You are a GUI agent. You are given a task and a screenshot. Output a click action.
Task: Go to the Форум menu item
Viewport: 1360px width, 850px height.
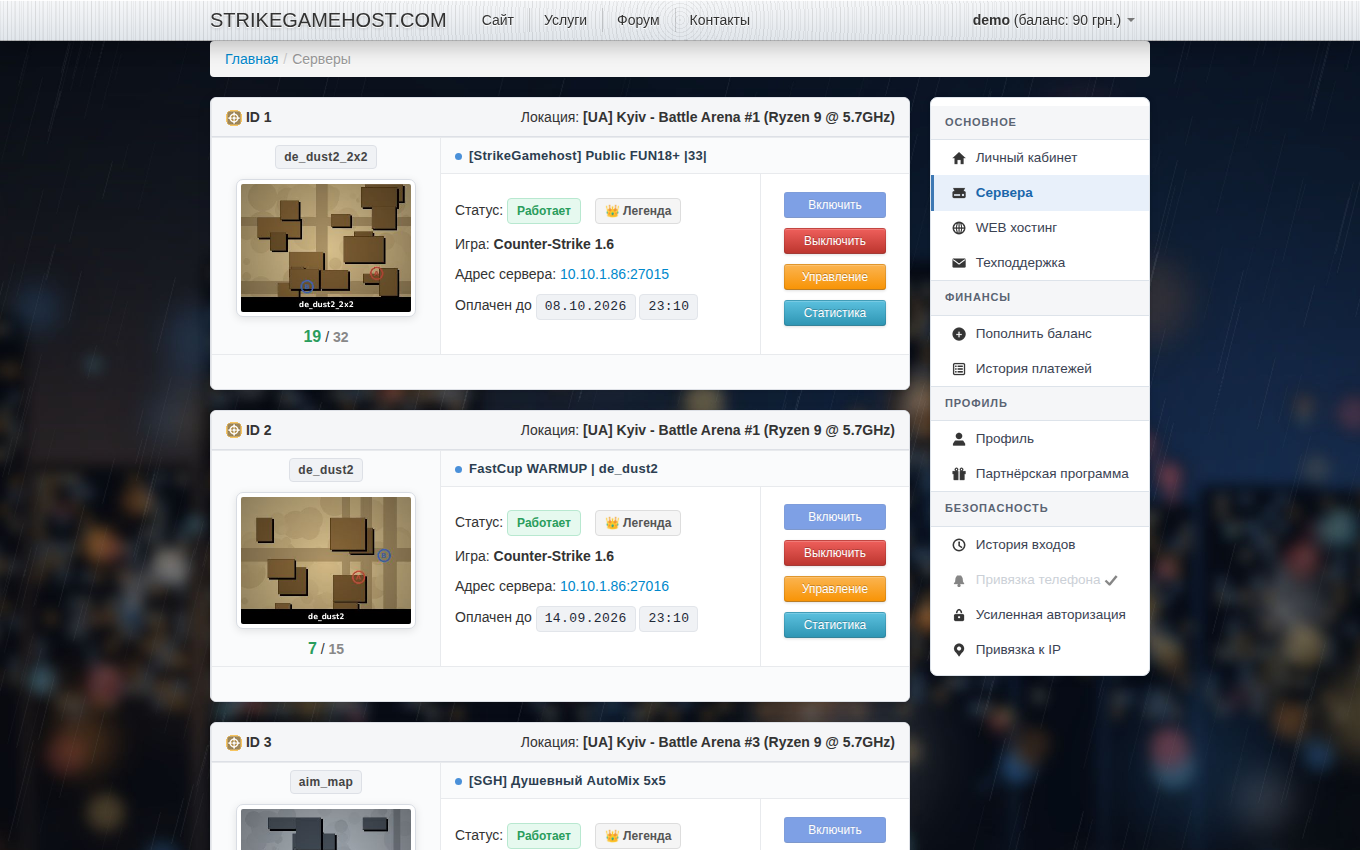[638, 20]
